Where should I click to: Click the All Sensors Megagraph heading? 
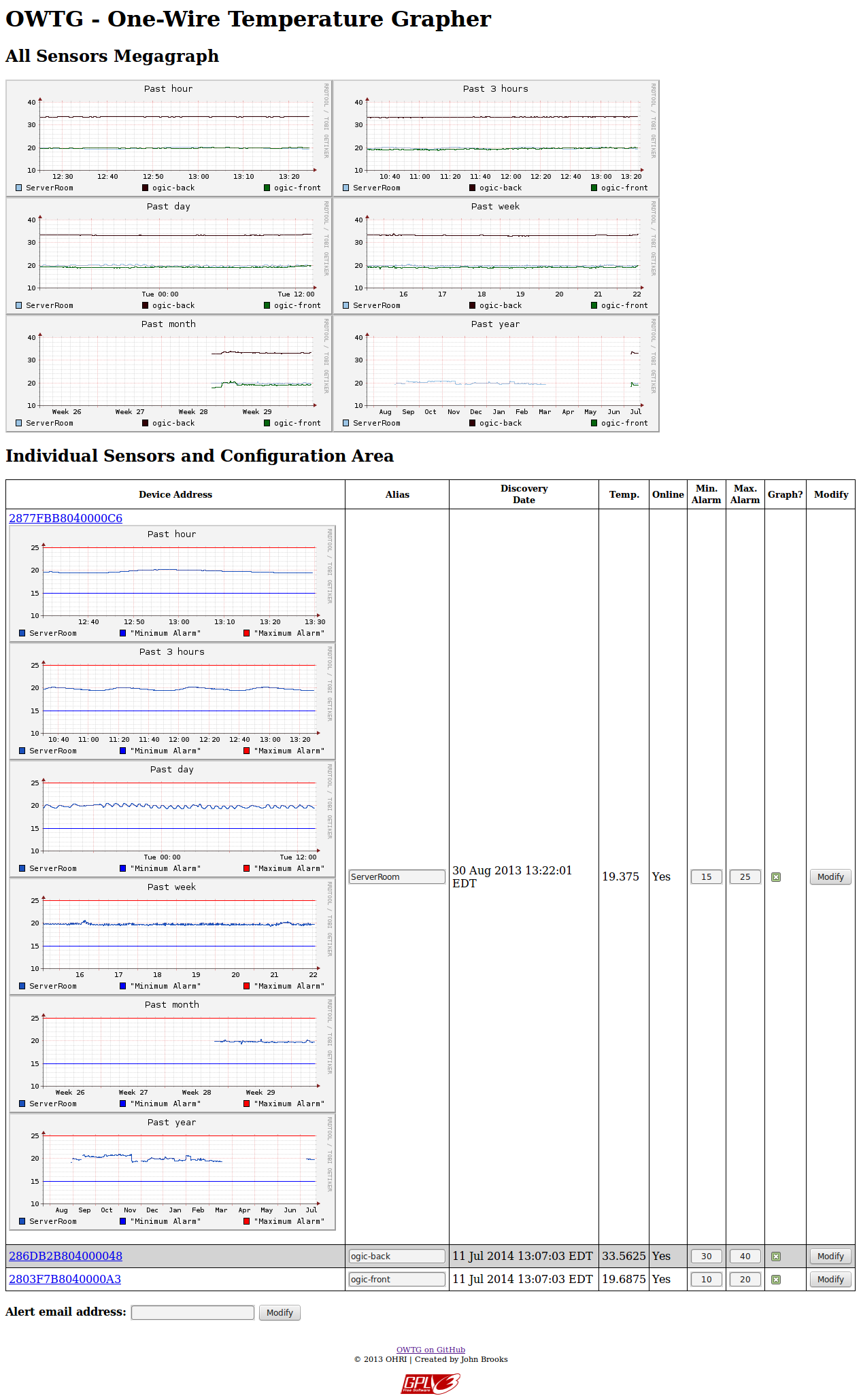(x=112, y=56)
